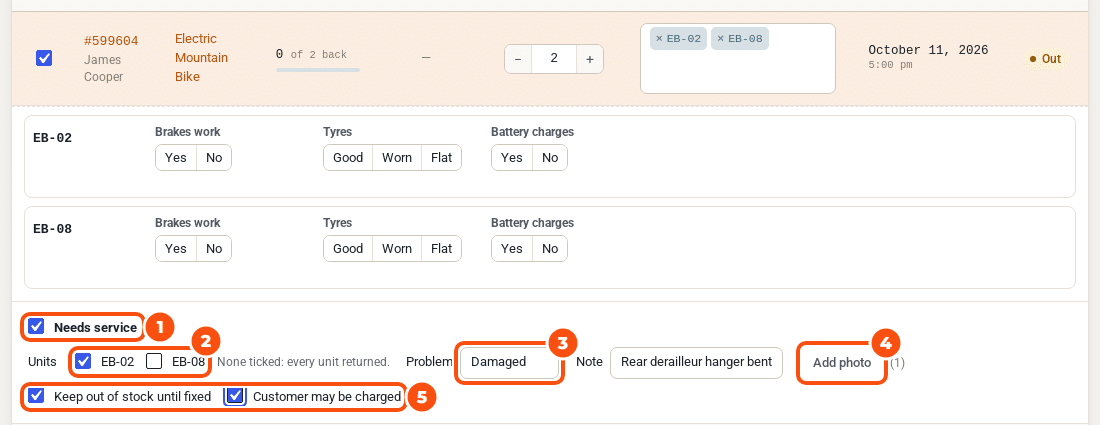Open the Problem dropdown showing Damaged
This screenshot has width=1100, height=425.
pyautogui.click(x=510, y=363)
